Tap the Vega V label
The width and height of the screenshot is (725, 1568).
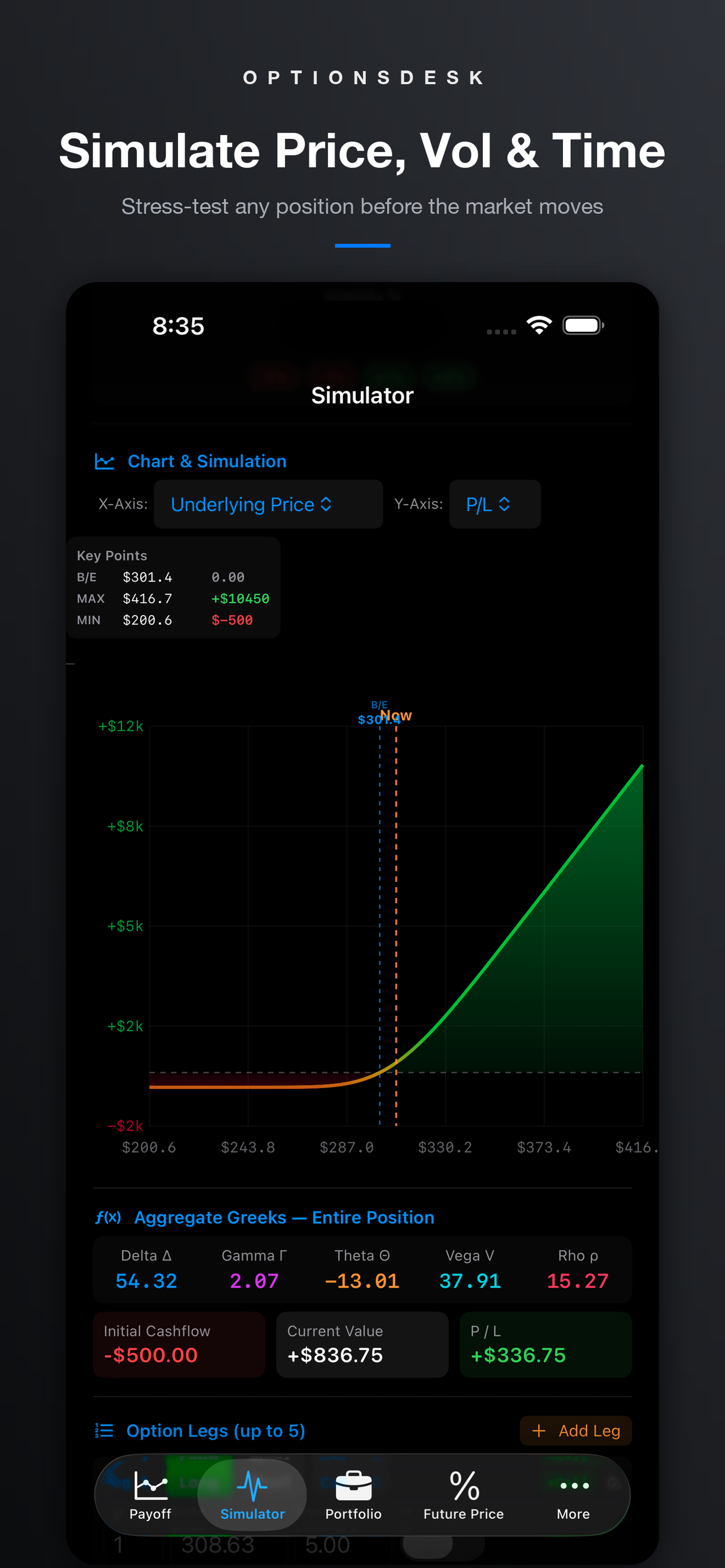point(470,1255)
